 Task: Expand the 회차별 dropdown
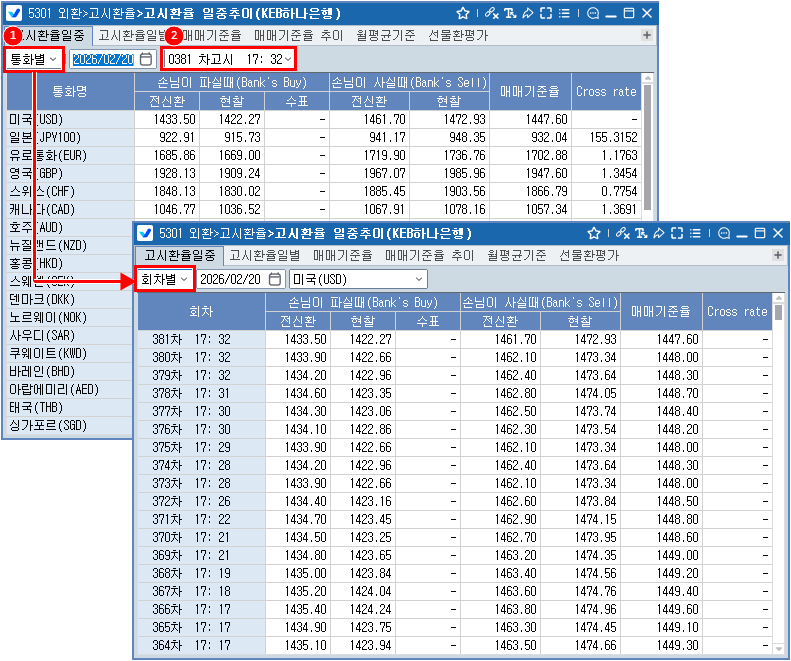(x=164, y=279)
